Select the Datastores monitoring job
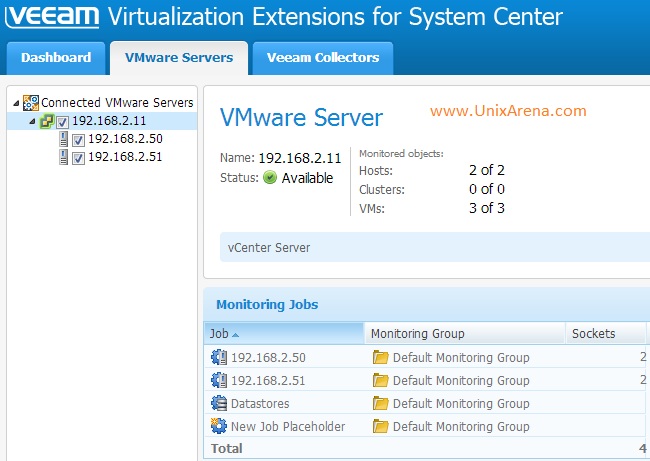 [x=260, y=403]
